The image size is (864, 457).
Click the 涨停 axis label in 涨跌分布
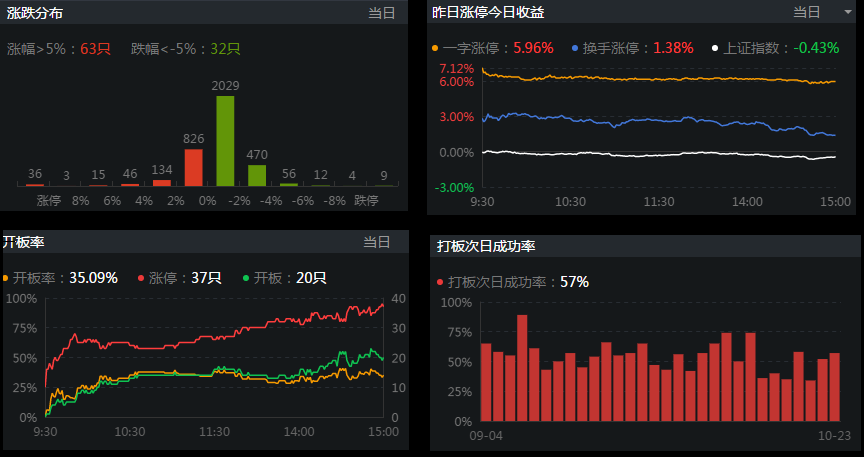pyautogui.click(x=49, y=200)
